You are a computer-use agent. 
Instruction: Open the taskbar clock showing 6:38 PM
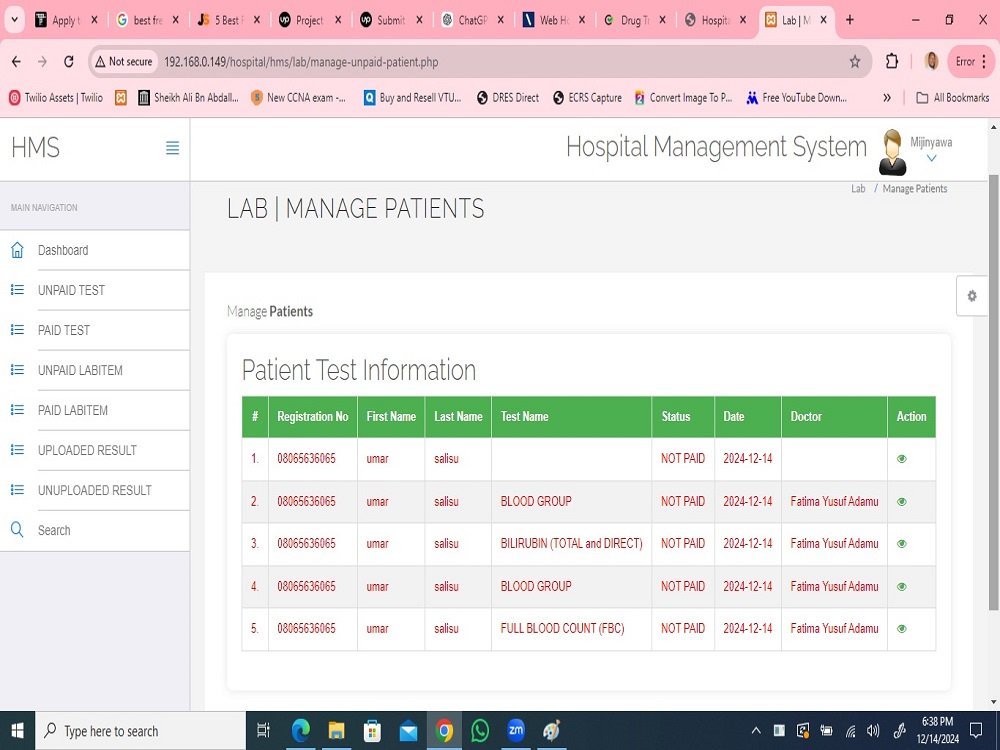tap(938, 731)
